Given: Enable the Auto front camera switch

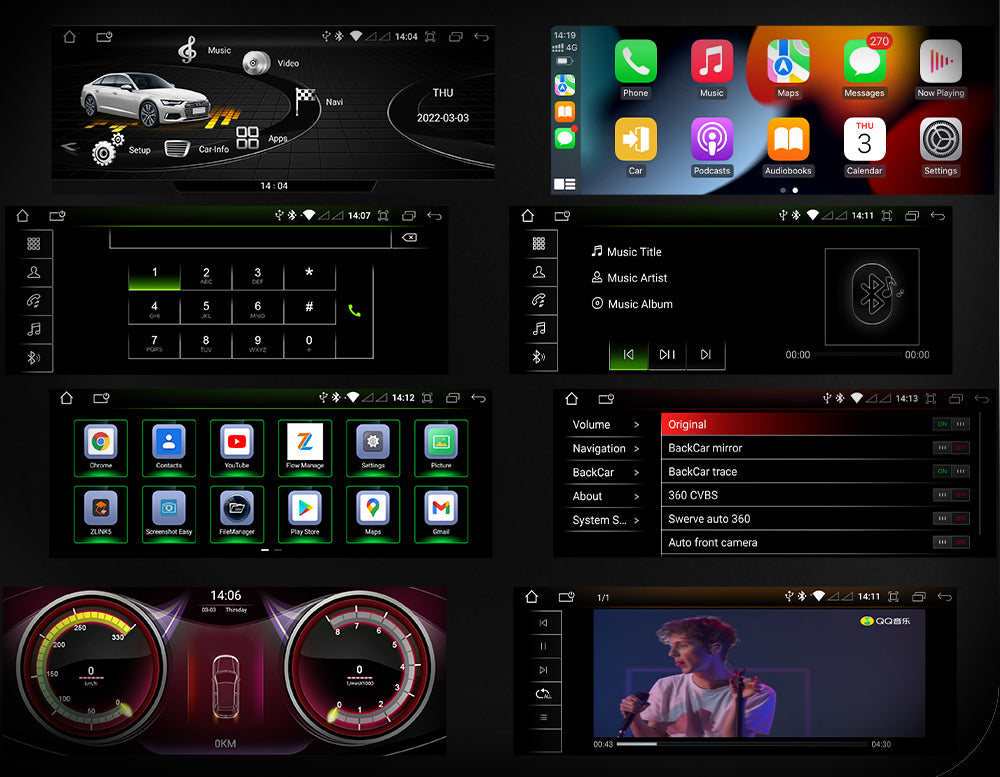Looking at the screenshot, I should point(951,542).
